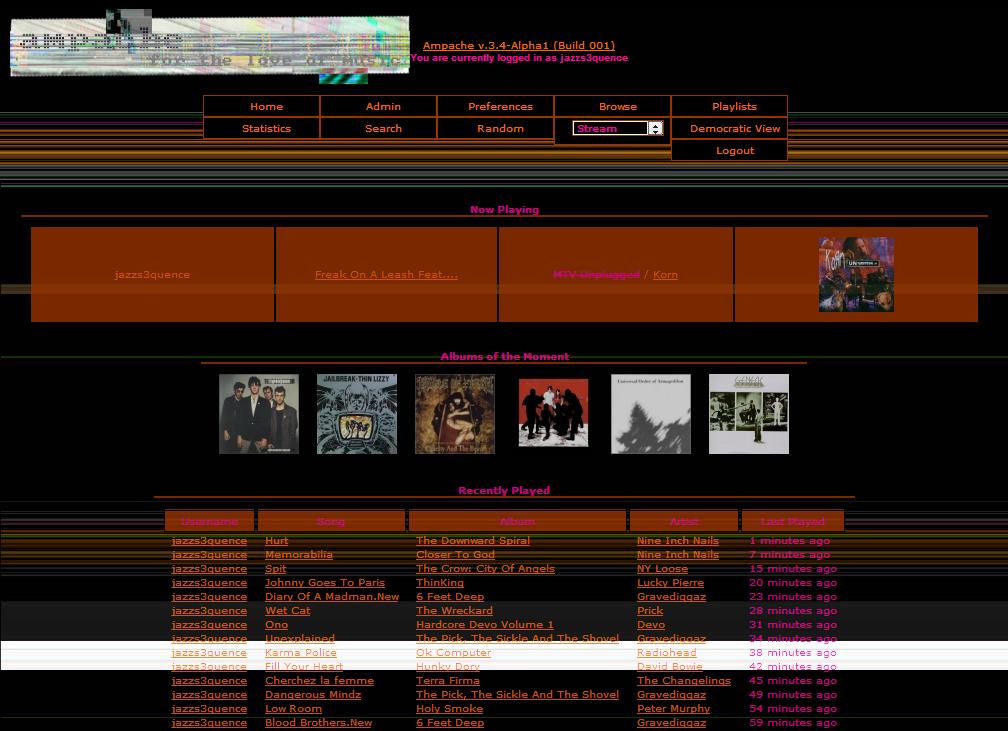Open the album The Downward Spiral
The height and width of the screenshot is (731, 1008).
tap(473, 541)
